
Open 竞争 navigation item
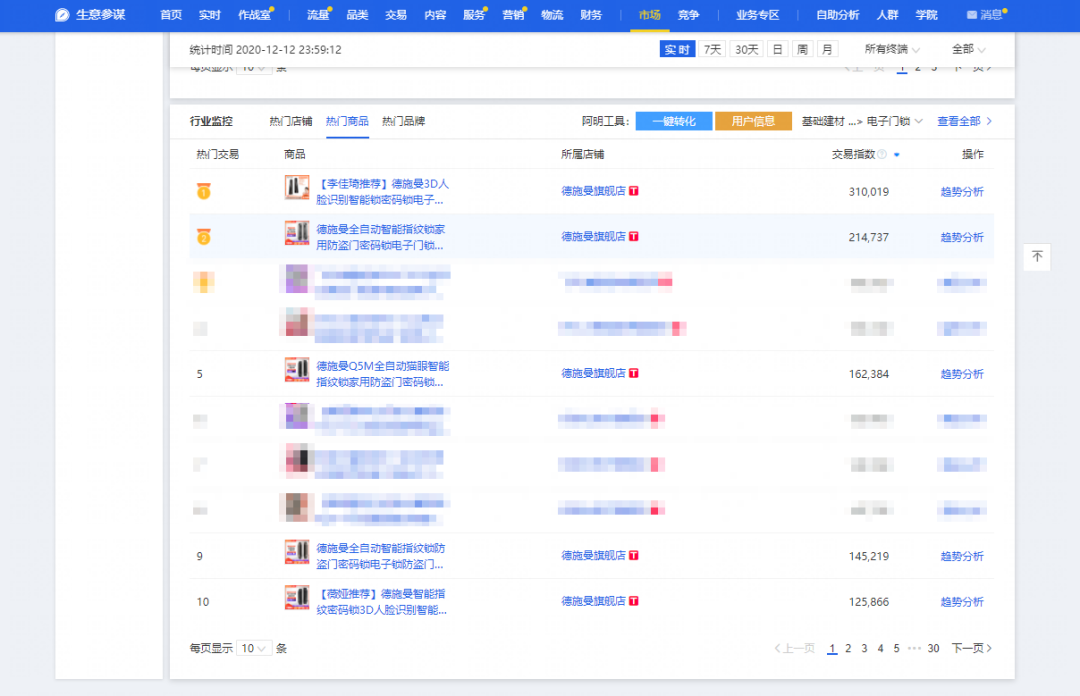688,15
